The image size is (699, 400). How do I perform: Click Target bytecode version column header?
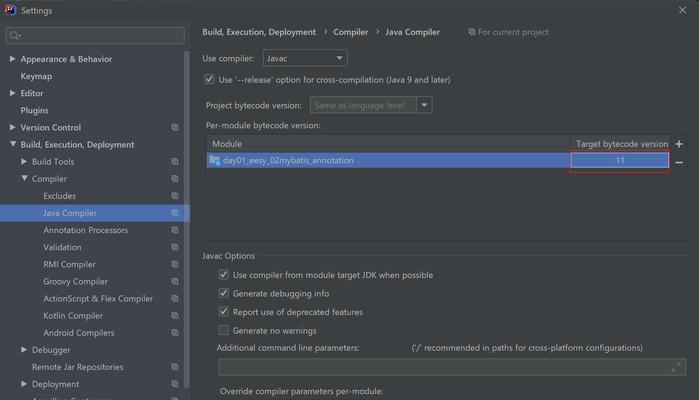(622, 144)
